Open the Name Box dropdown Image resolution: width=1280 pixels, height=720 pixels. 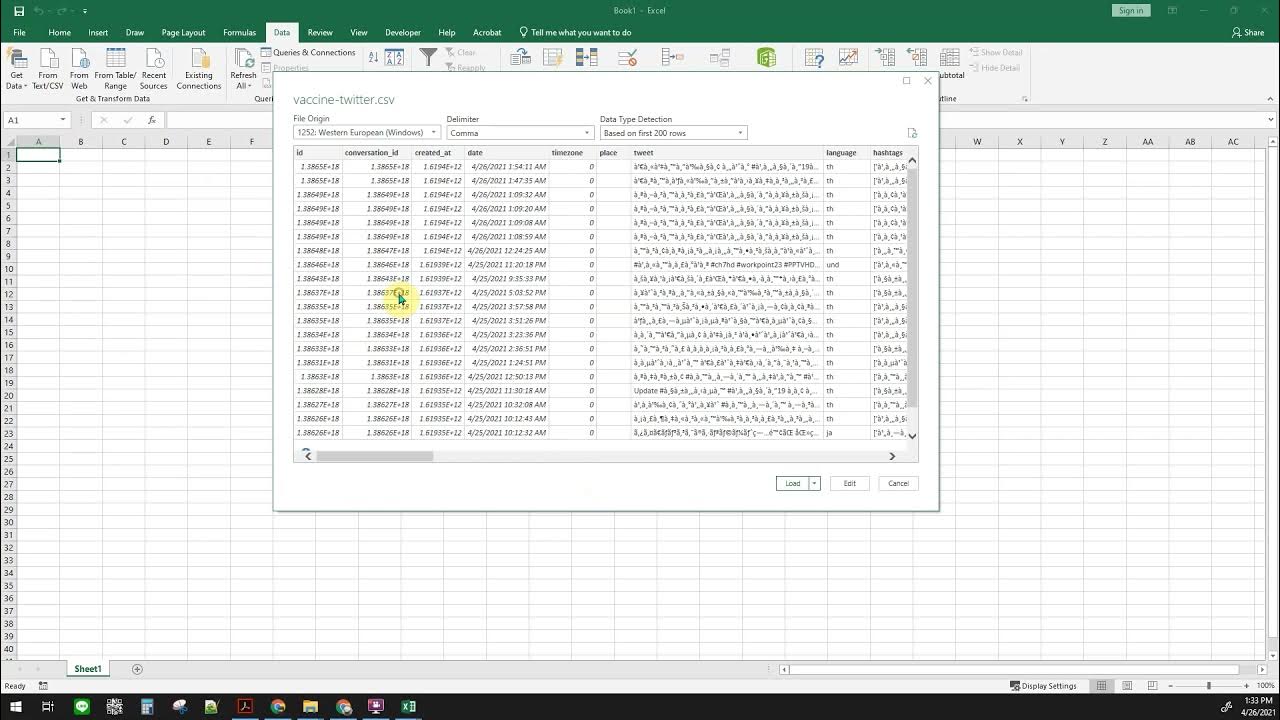pyautogui.click(x=62, y=120)
